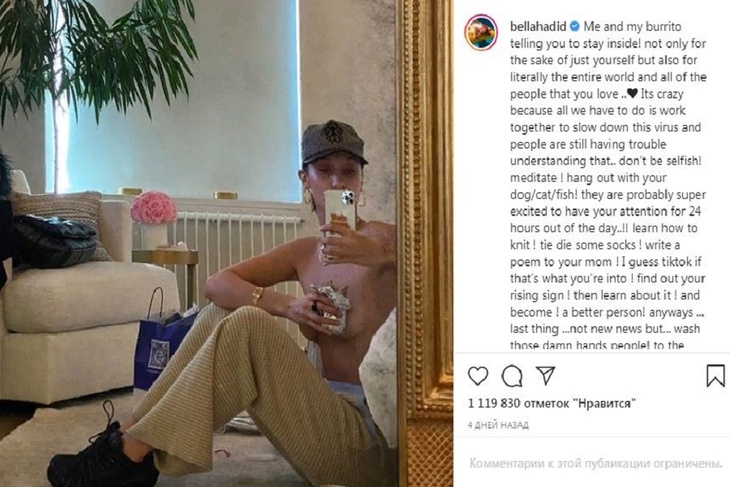Open bellahadid's profile avatar
This screenshot has width=730, height=487.
point(481,32)
